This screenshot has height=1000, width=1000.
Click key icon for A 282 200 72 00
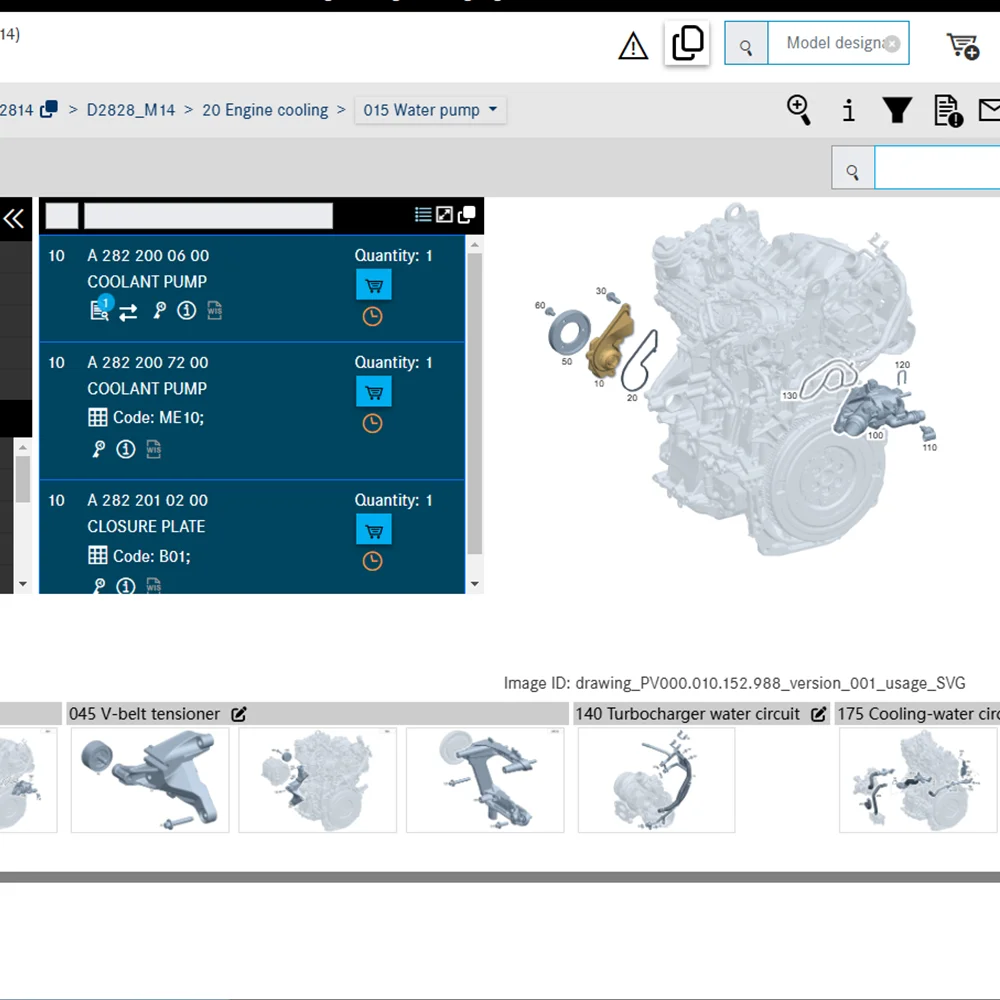click(x=99, y=449)
